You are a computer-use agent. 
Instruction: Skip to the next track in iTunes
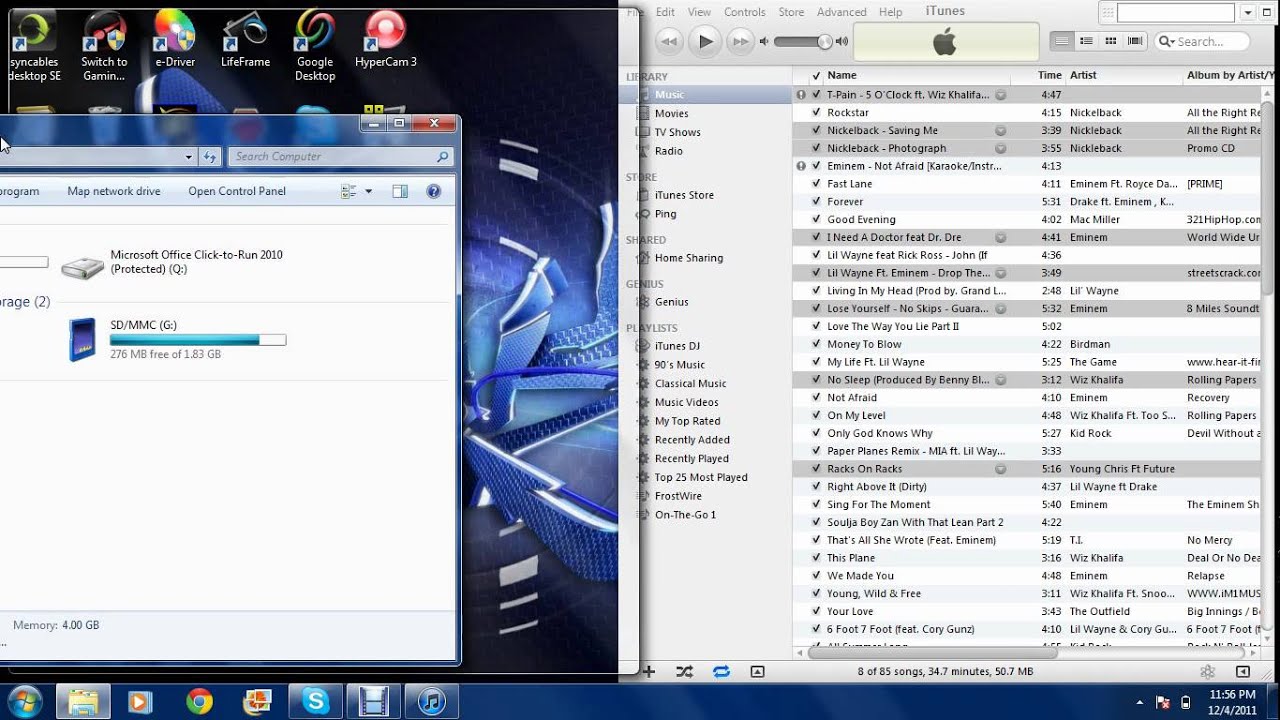coord(740,41)
